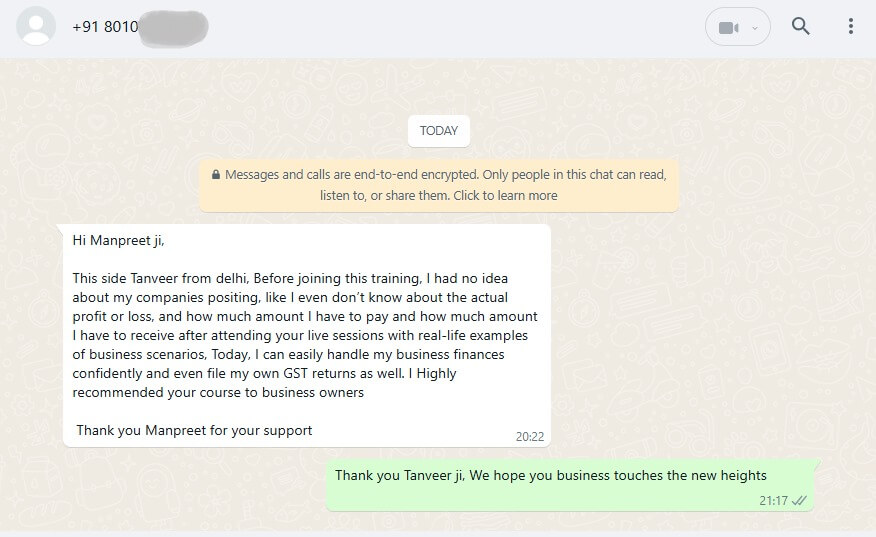876x537 pixels.
Task: Click the 21:17 timestamp on sent message
Action: tap(773, 500)
